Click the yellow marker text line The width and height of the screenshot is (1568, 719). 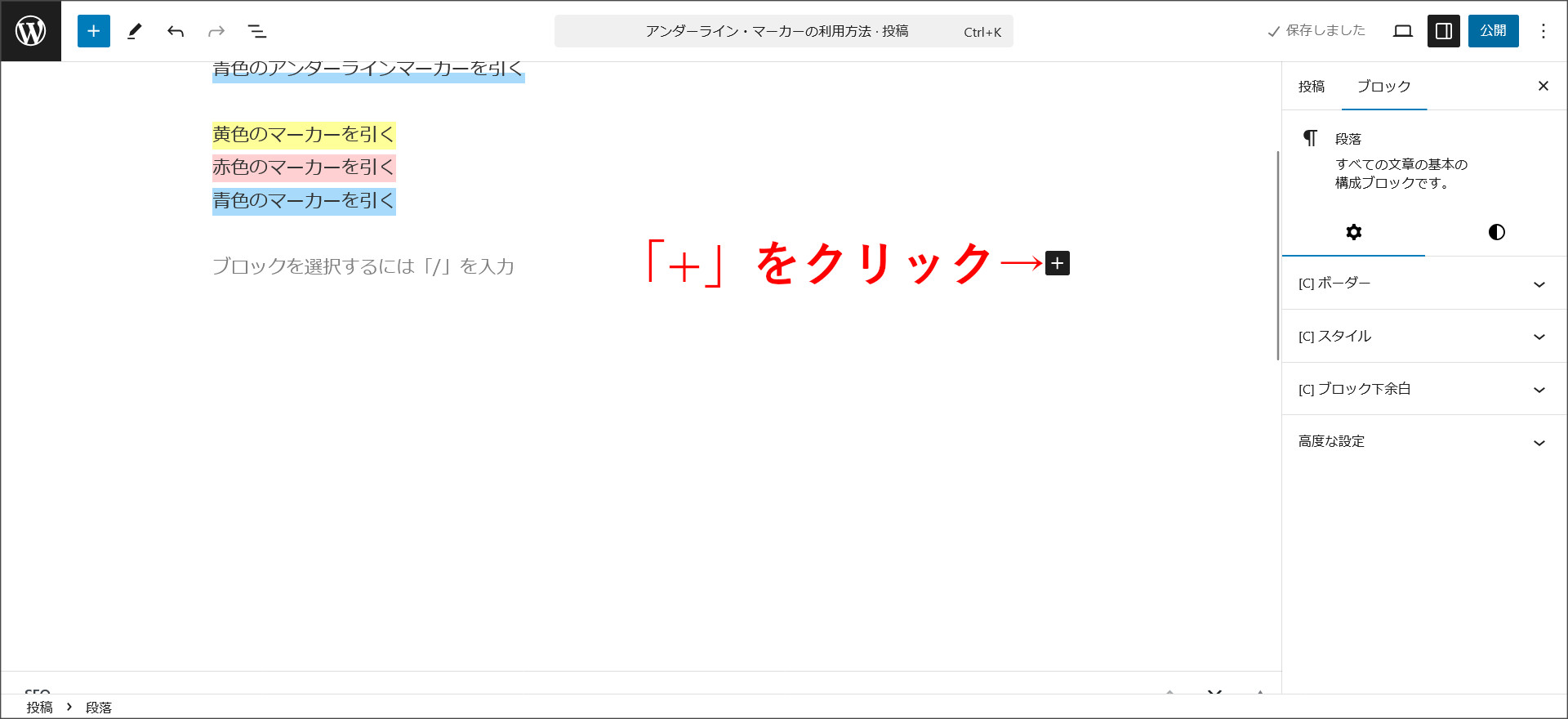(x=304, y=134)
